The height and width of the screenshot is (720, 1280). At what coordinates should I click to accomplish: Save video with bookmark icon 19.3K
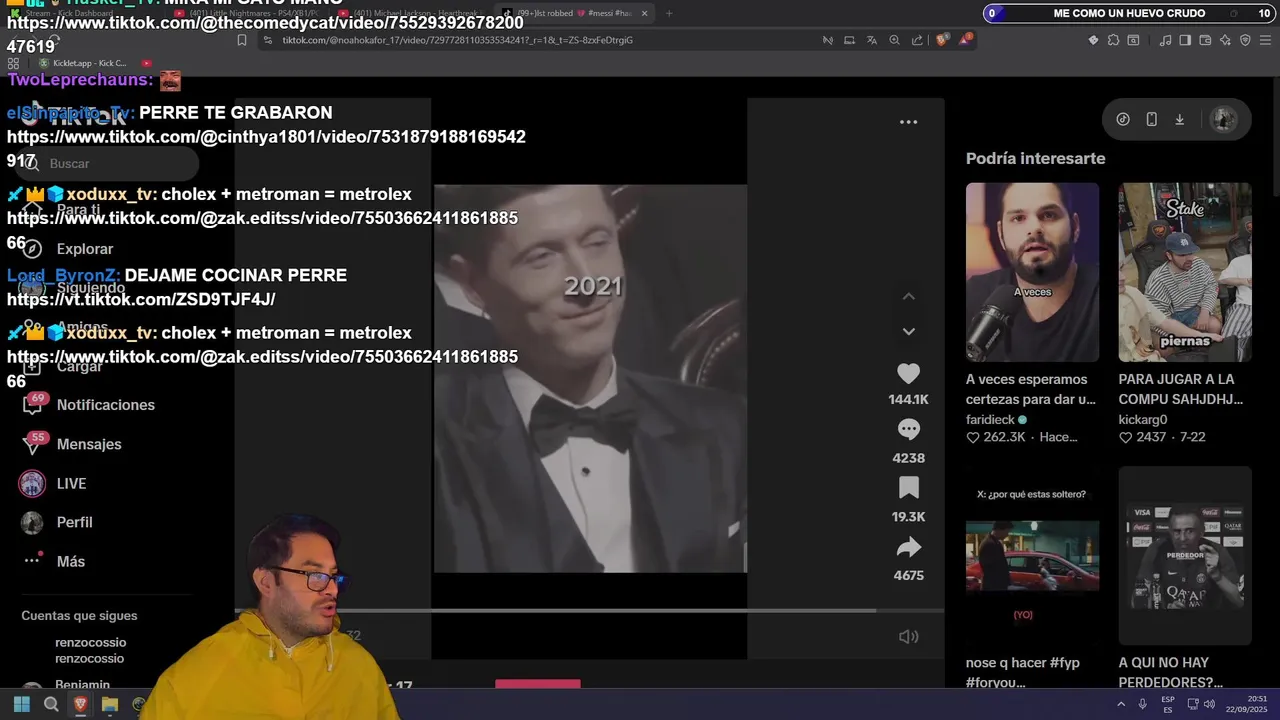pos(908,488)
